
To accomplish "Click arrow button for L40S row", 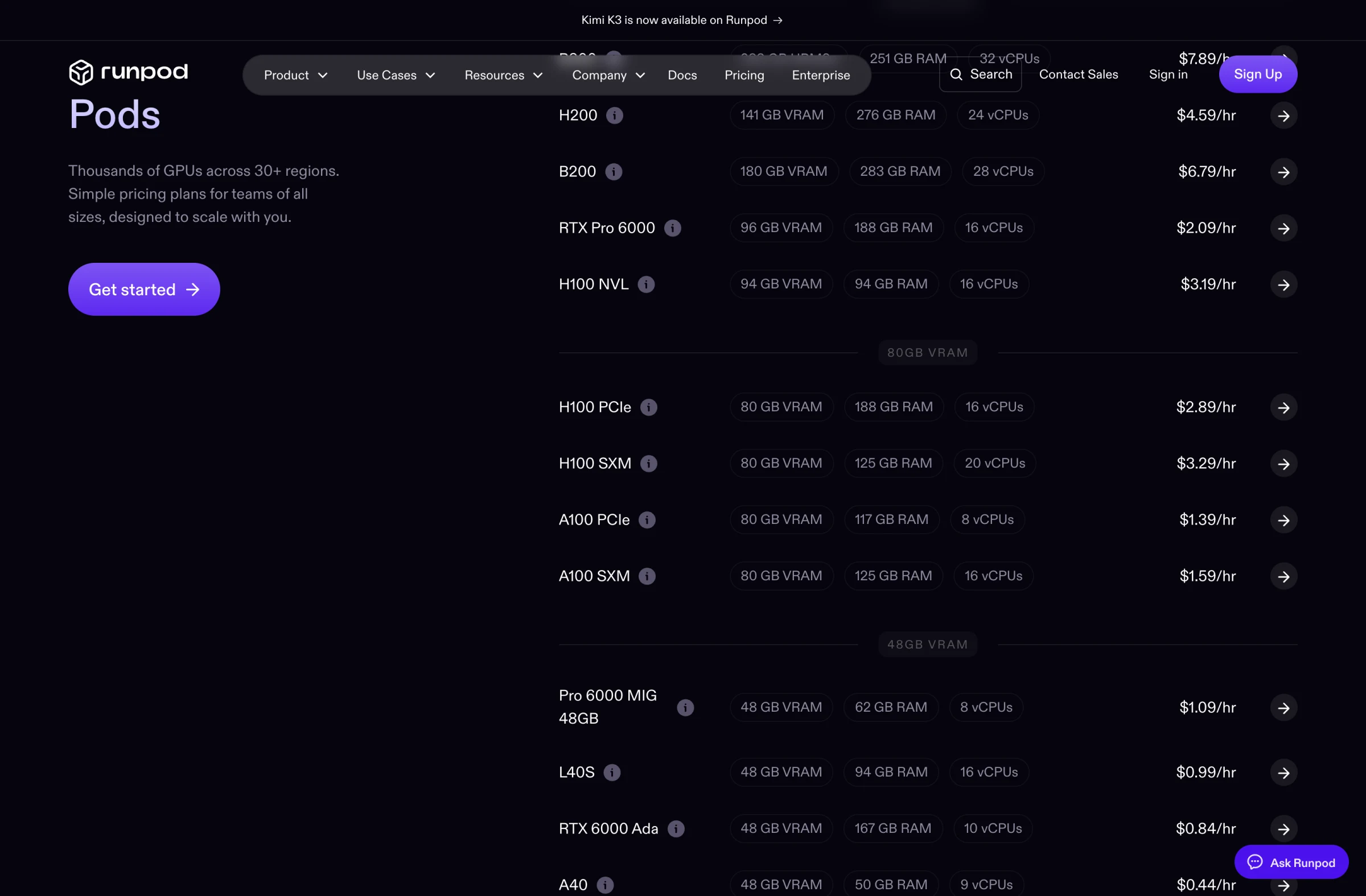I will tap(1283, 772).
